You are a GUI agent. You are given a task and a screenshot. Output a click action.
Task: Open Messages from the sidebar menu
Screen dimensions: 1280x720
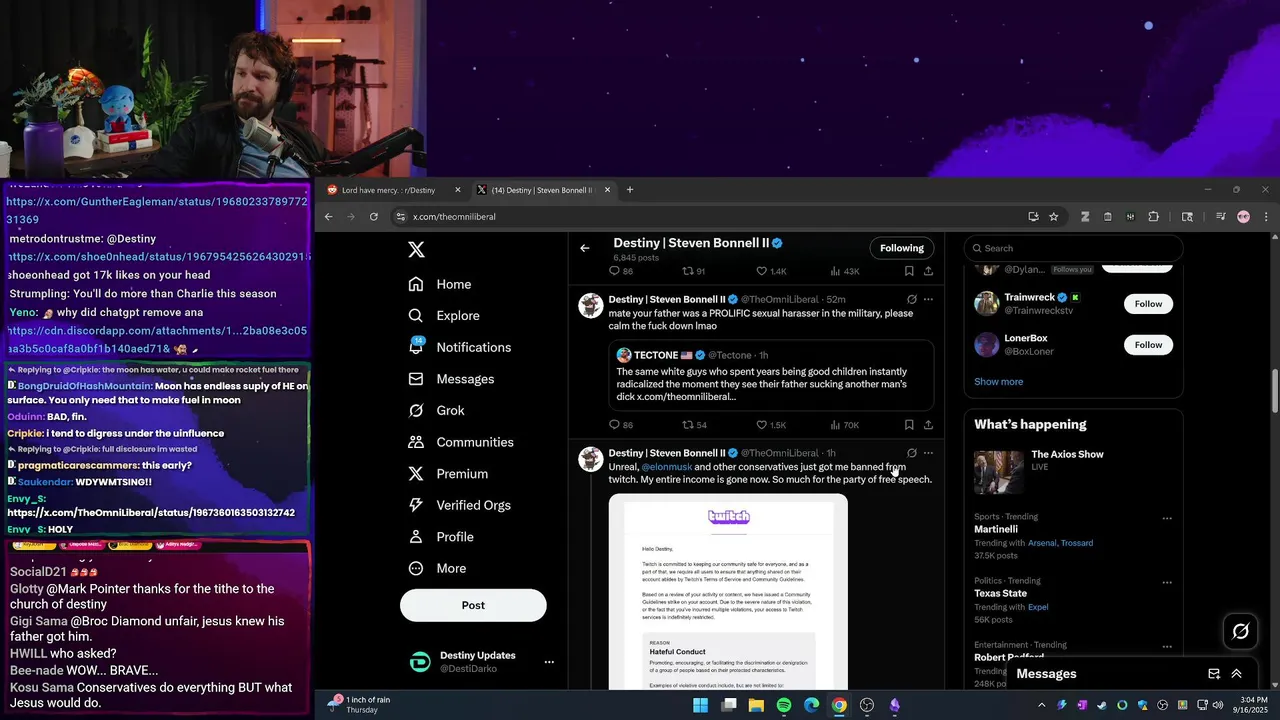point(452,379)
